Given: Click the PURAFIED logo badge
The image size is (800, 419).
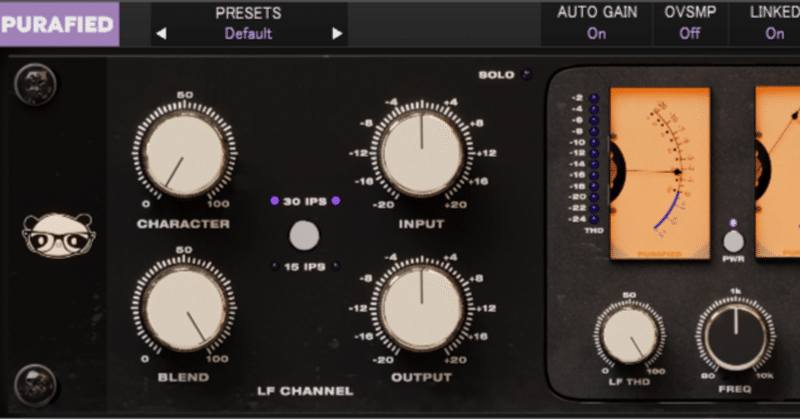Looking at the screenshot, I should [x=59, y=24].
